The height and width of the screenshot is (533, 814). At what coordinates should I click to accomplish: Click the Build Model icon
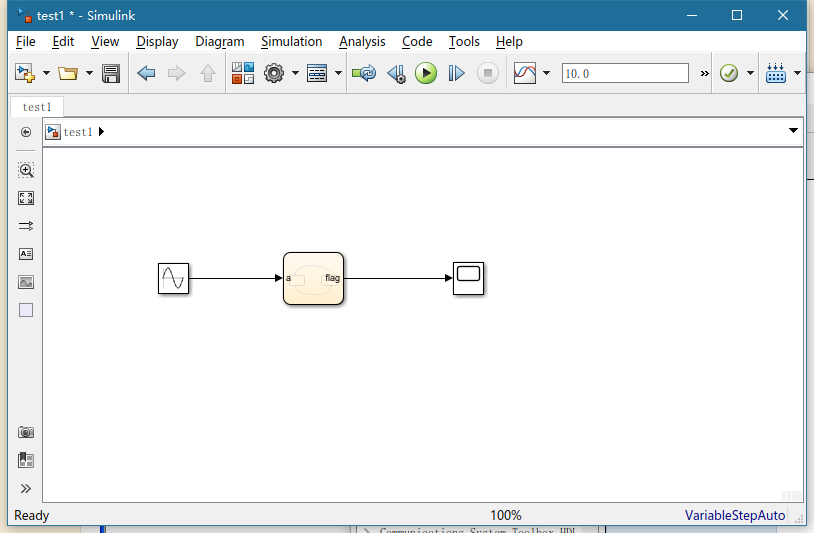tap(776, 73)
